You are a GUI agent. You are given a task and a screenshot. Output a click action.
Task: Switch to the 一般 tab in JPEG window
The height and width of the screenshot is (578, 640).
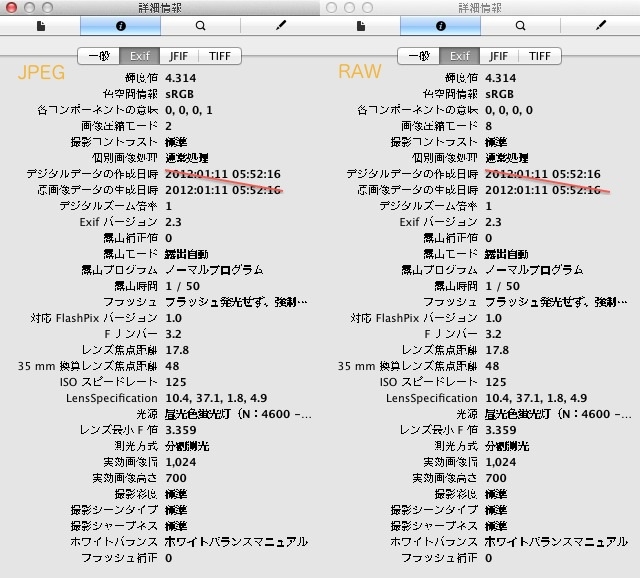click(x=99, y=56)
